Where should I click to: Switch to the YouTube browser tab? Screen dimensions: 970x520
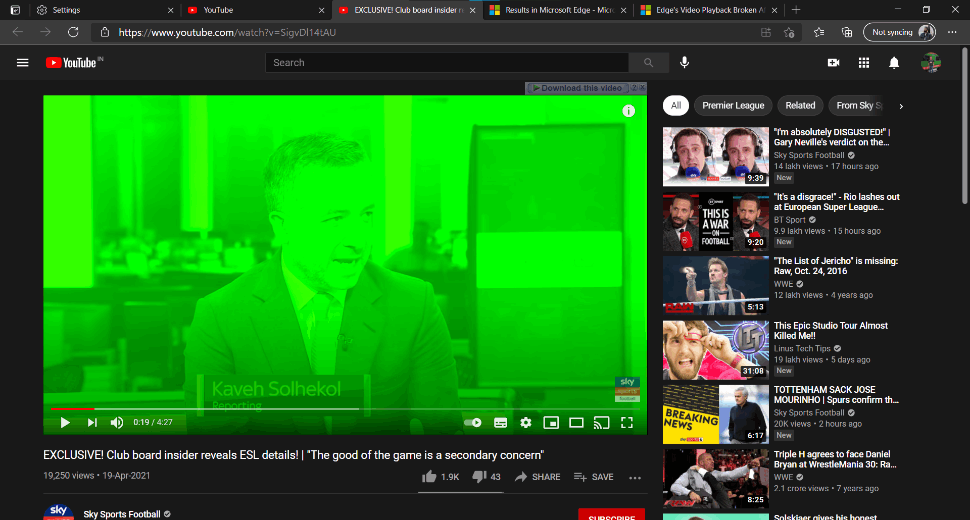pyautogui.click(x=256, y=10)
